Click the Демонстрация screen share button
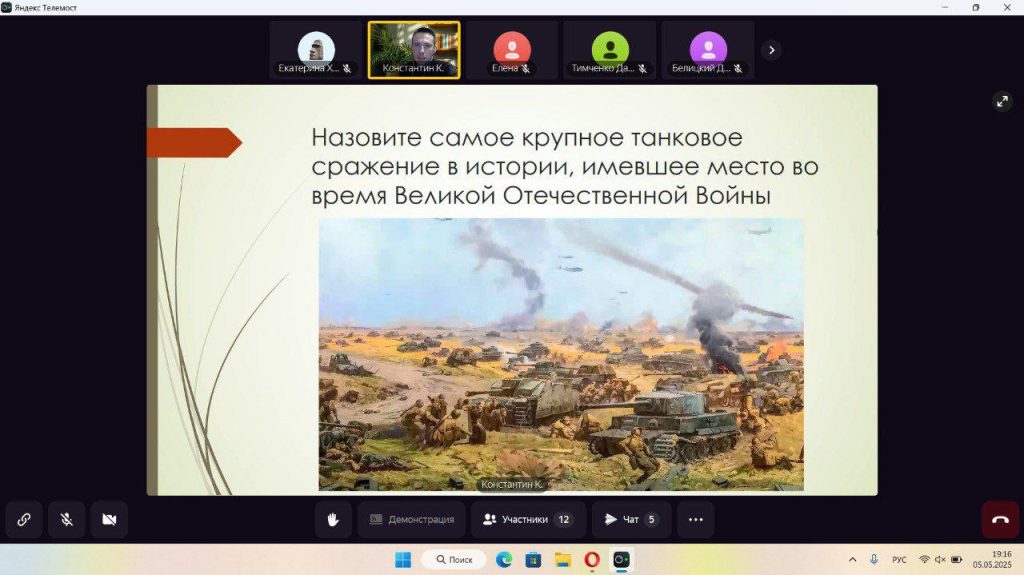This screenshot has height=575, width=1024. pos(412,520)
